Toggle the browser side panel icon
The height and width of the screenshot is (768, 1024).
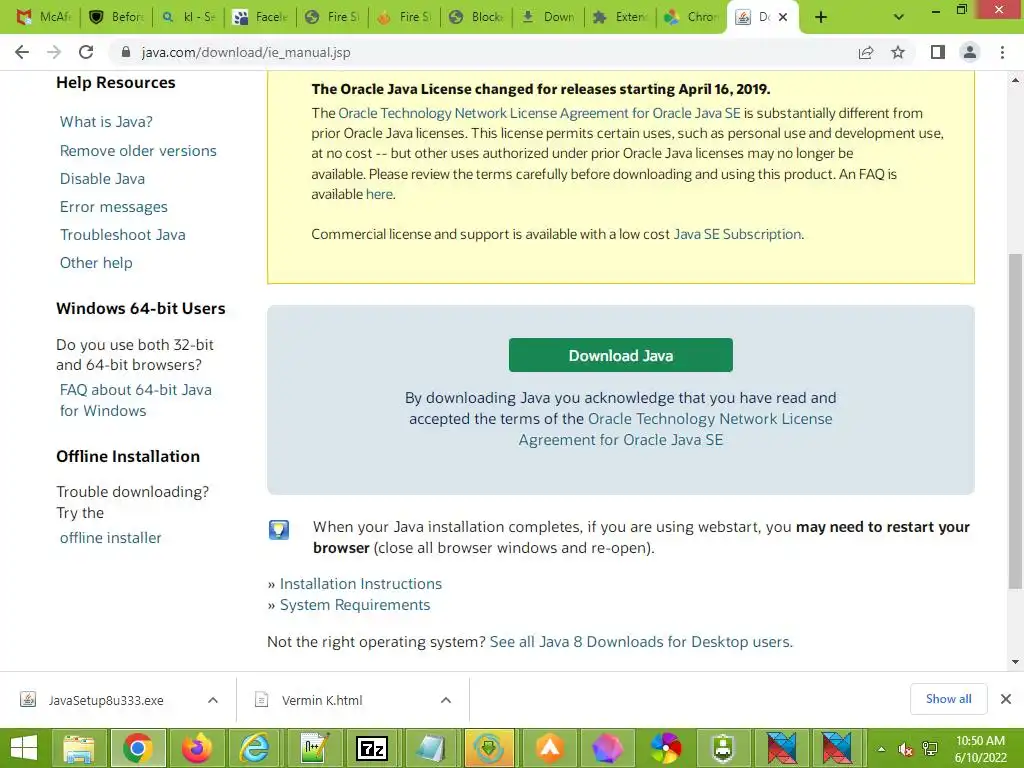point(938,52)
